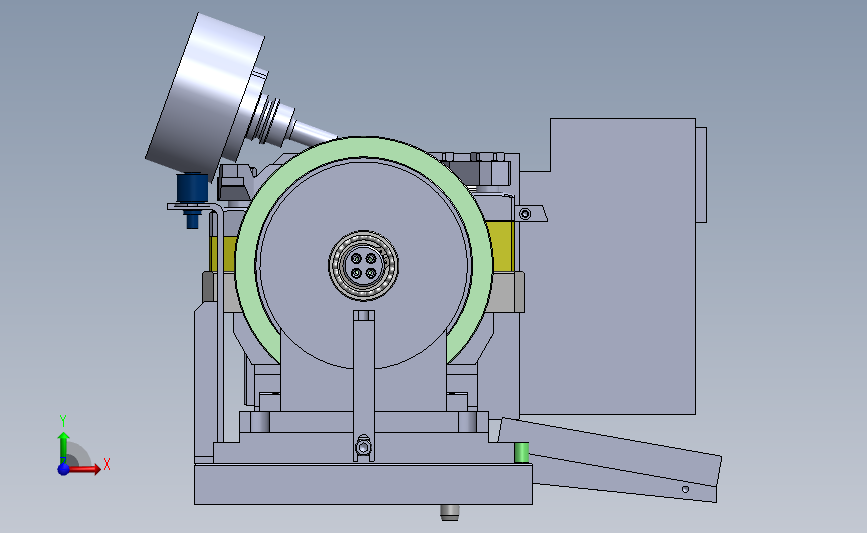Select the gray band on the frame's right side
867x533 pixels.
[507, 292]
